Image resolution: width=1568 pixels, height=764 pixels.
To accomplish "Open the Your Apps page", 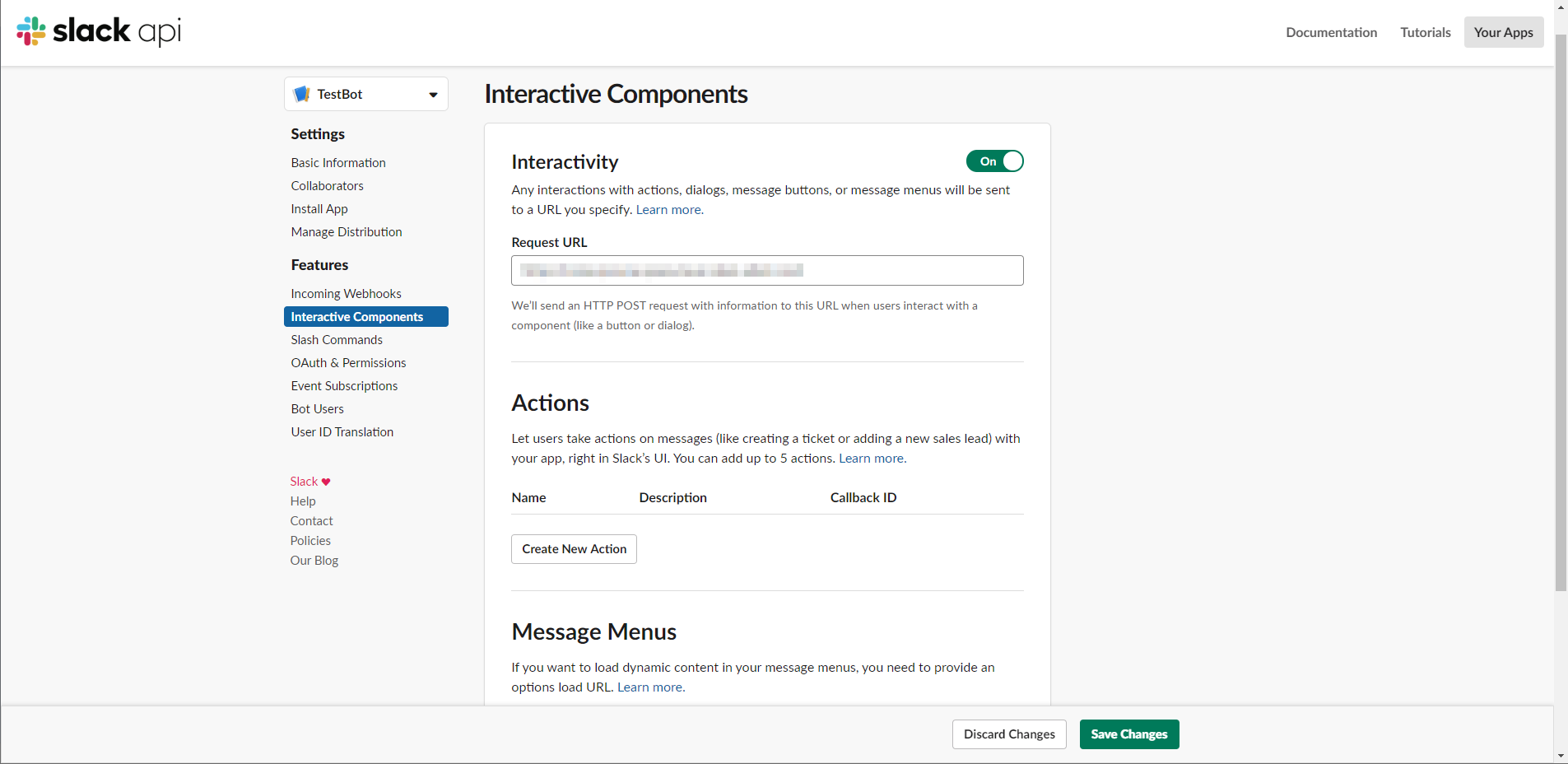I will pos(1503,32).
